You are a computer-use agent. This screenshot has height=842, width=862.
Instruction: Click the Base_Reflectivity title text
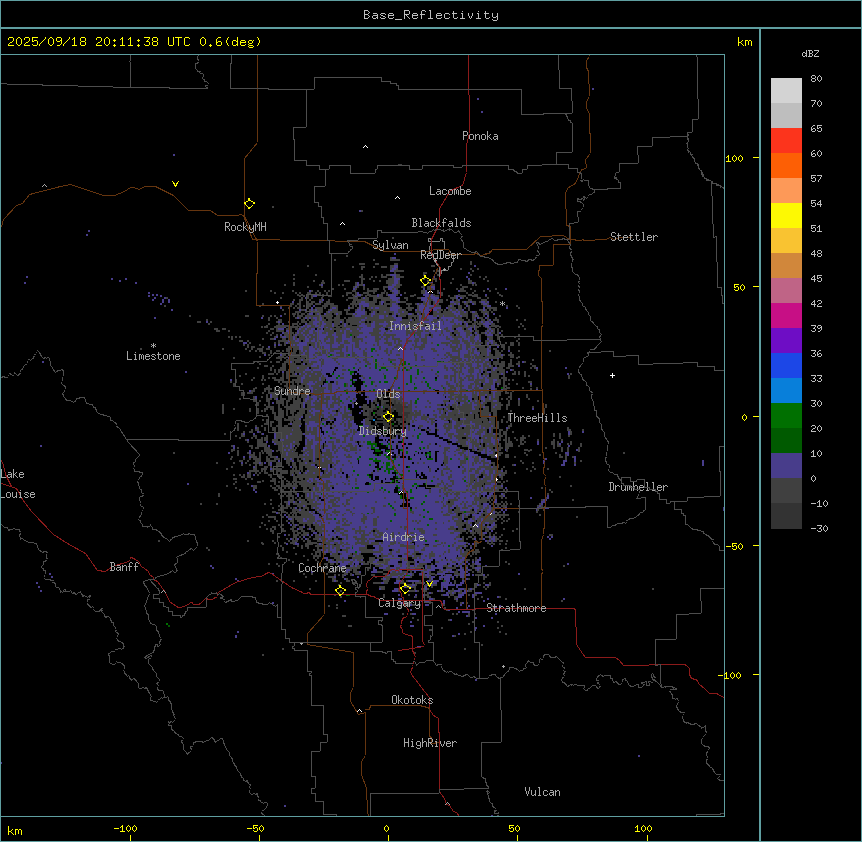pos(431,15)
